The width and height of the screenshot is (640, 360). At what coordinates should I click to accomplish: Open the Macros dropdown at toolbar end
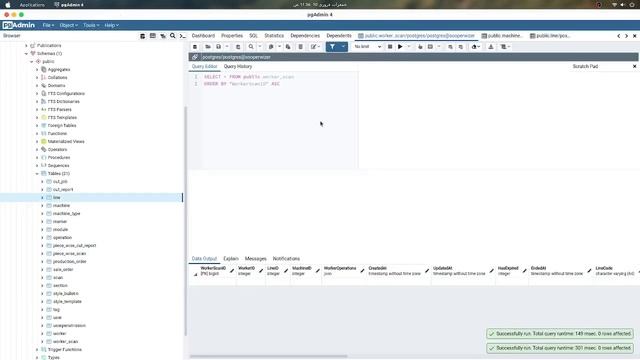pyautogui.click(x=505, y=47)
